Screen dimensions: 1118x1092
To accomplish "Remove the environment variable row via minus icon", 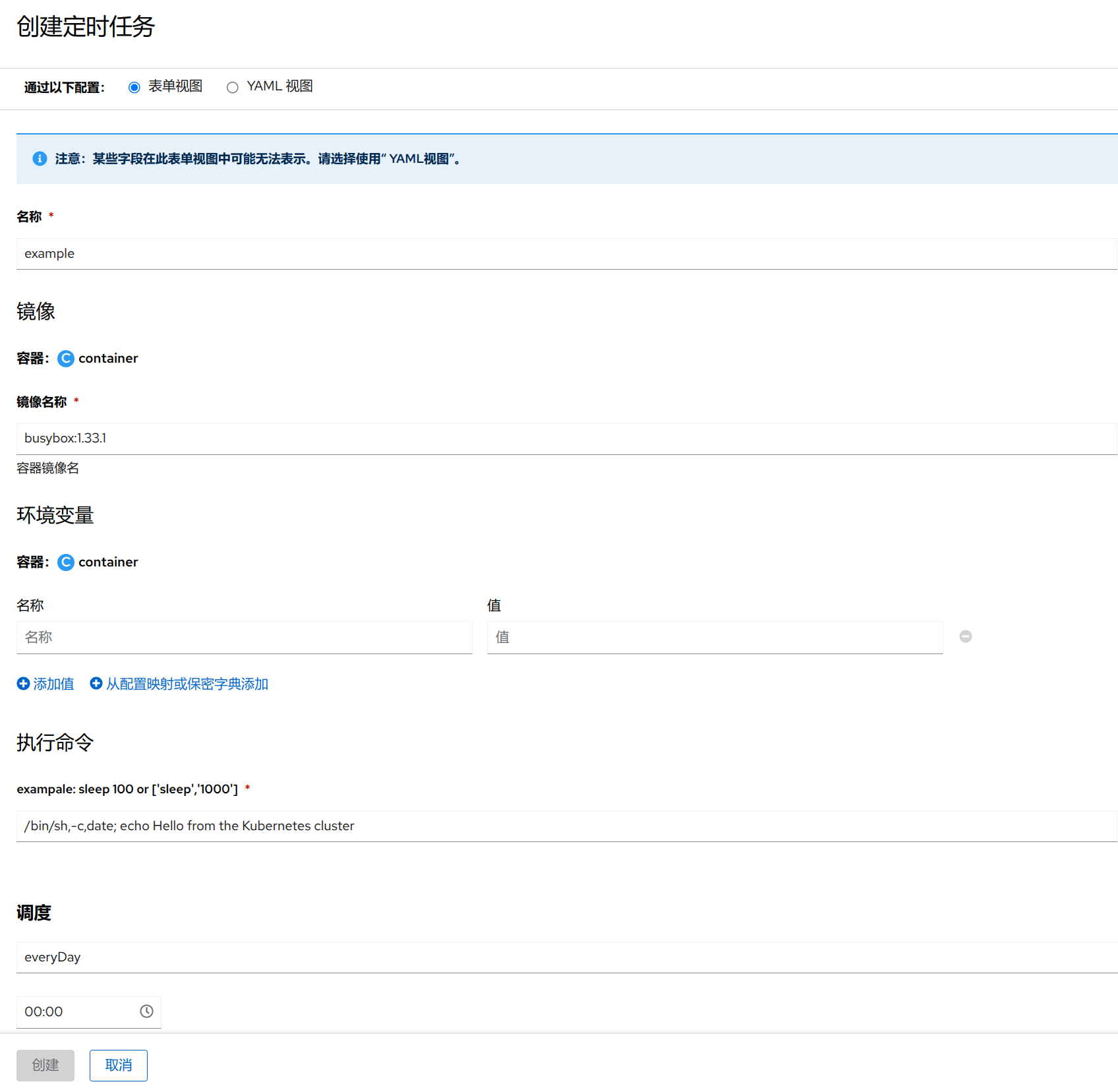I will pyautogui.click(x=966, y=636).
